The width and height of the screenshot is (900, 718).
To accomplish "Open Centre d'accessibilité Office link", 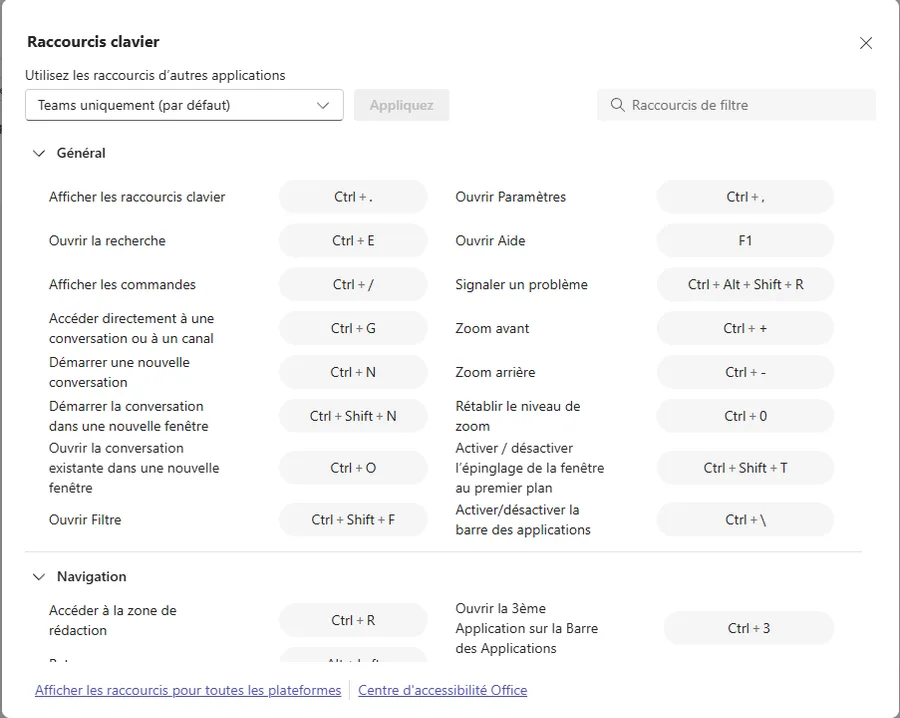I will pos(443,690).
